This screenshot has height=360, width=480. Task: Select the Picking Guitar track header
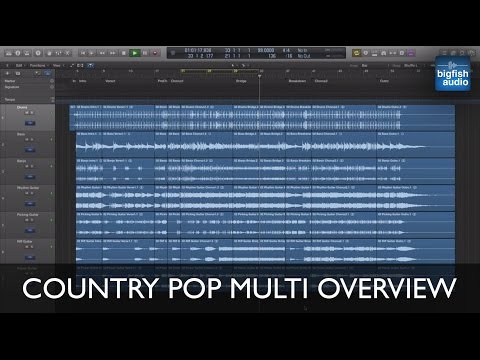[x=28, y=225]
